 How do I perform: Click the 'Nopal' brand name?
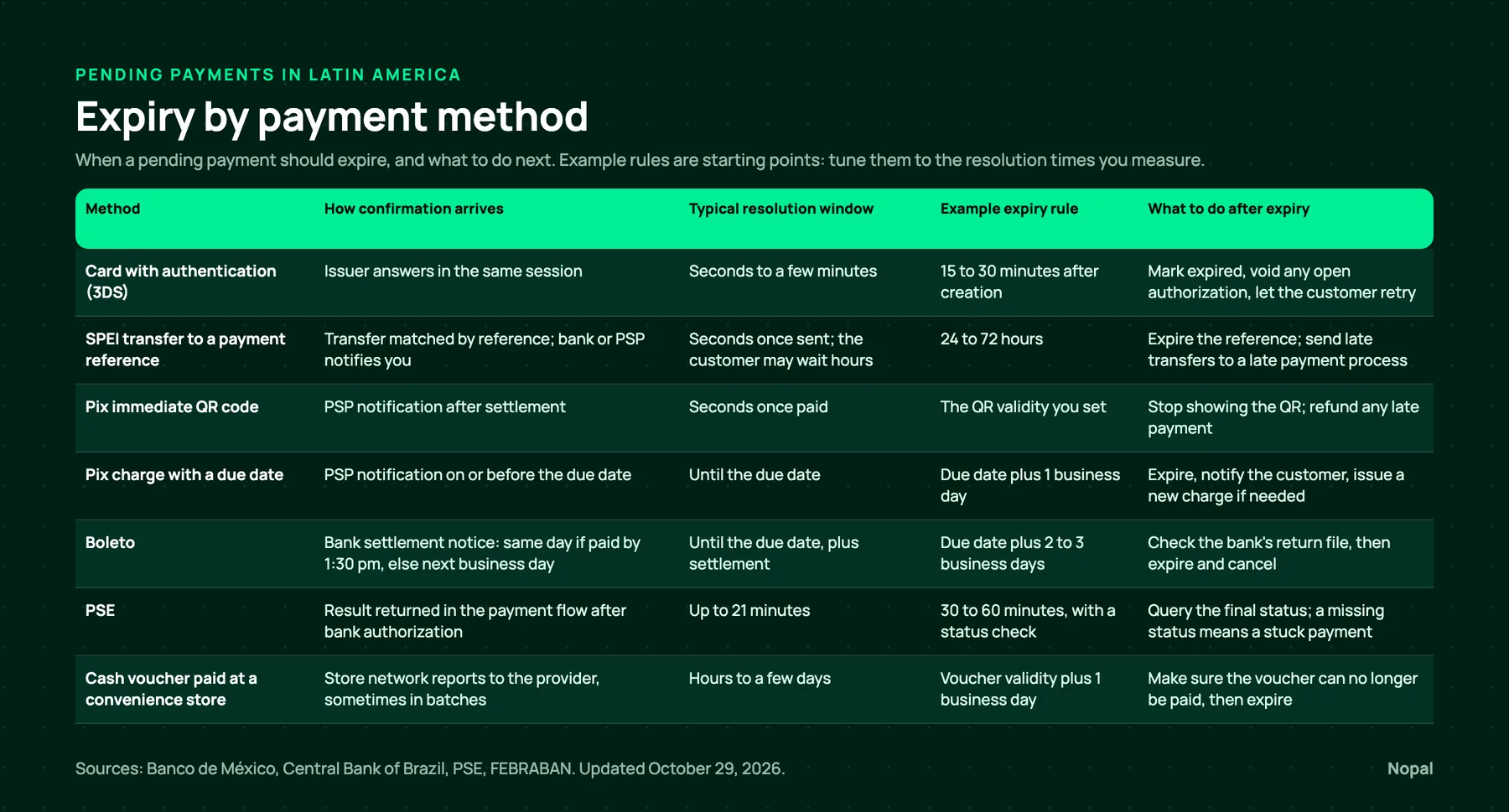click(x=1409, y=768)
